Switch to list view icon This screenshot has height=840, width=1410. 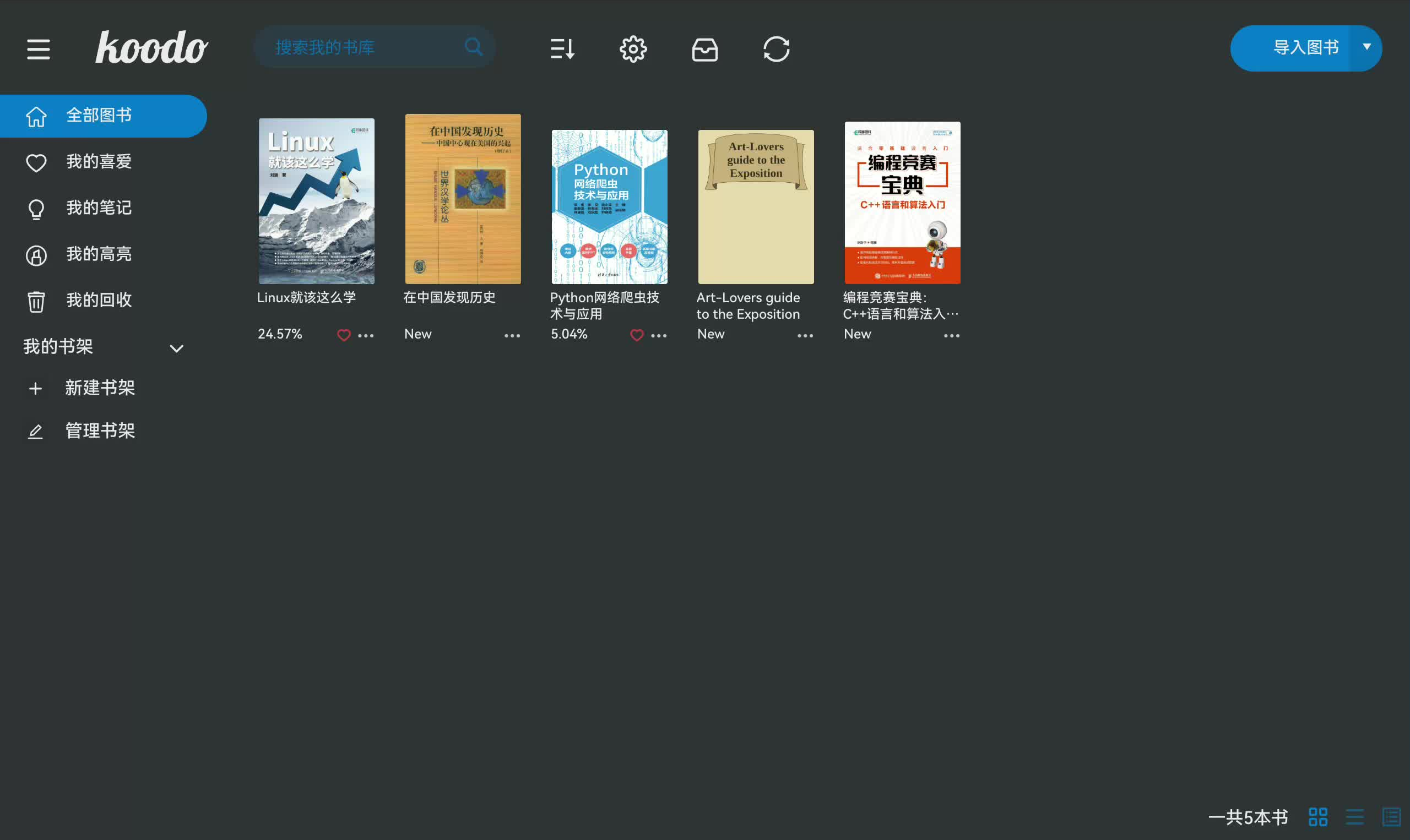1354,817
